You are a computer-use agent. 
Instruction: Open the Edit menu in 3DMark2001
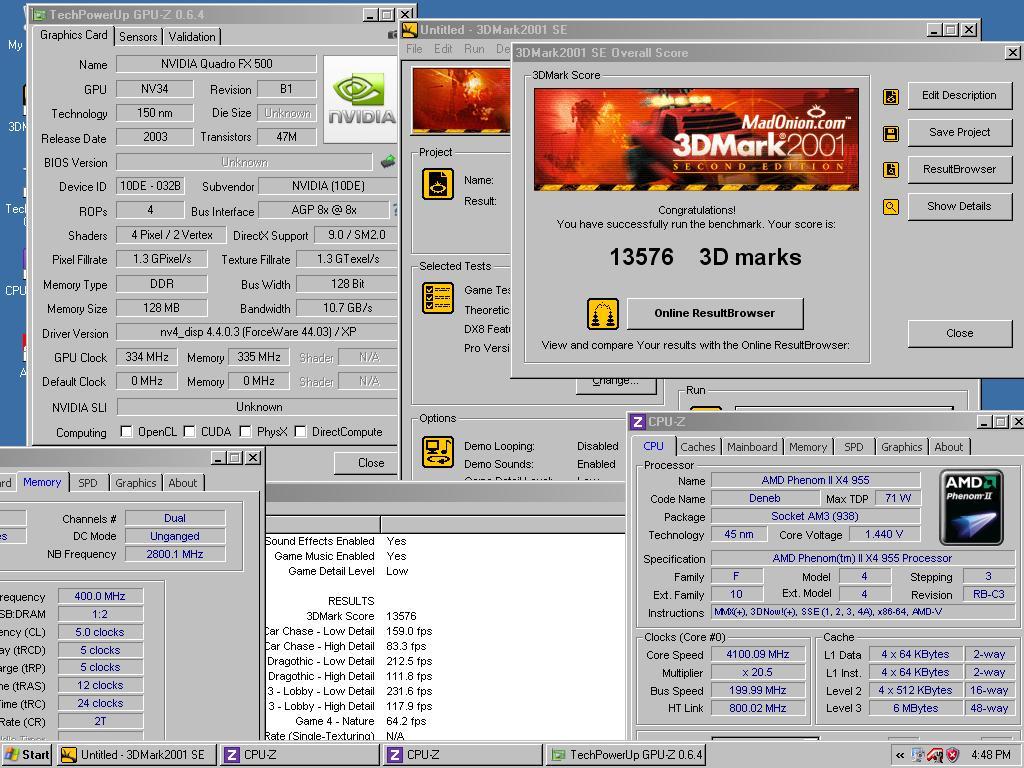443,49
